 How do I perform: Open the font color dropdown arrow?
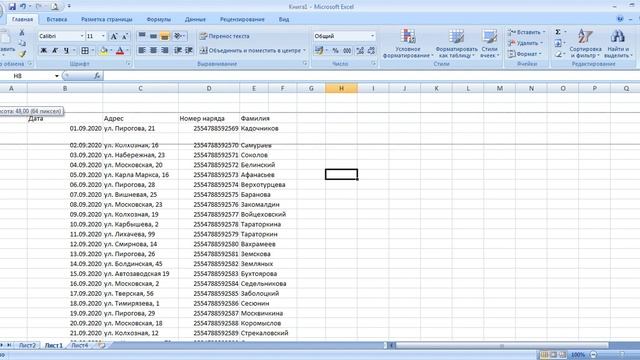pyautogui.click(x=127, y=51)
